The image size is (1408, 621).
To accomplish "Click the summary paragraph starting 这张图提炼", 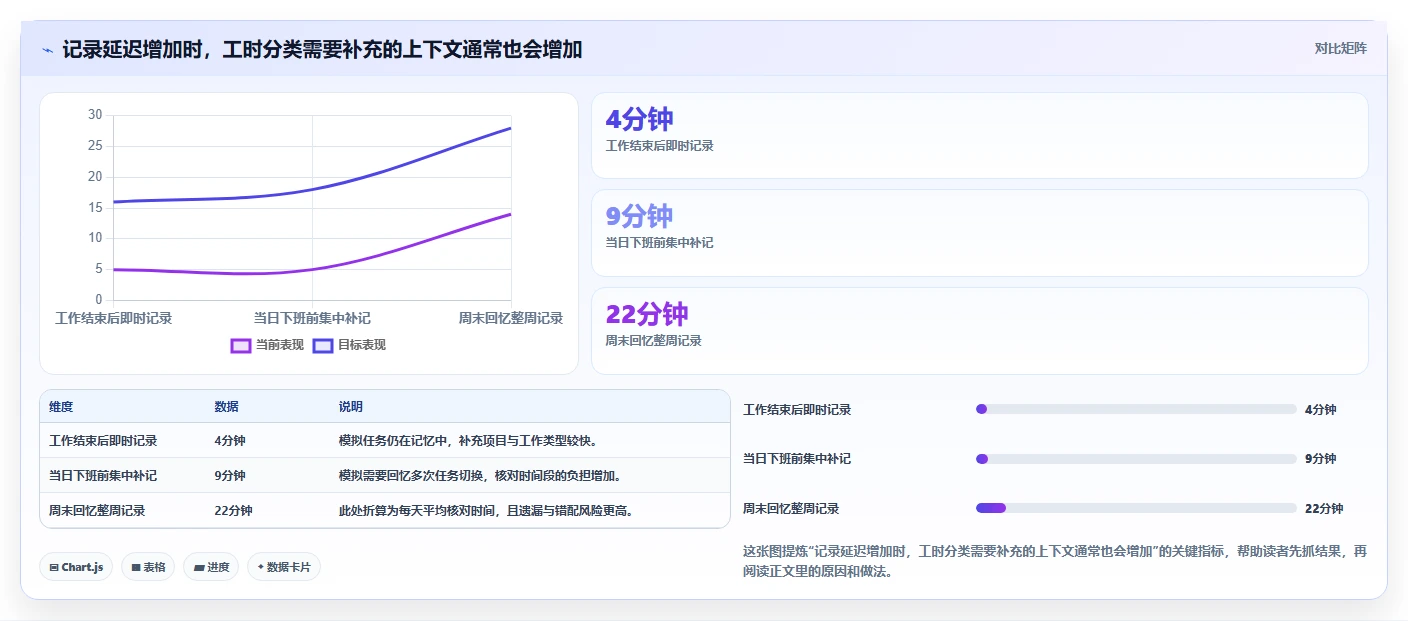I will point(1055,562).
